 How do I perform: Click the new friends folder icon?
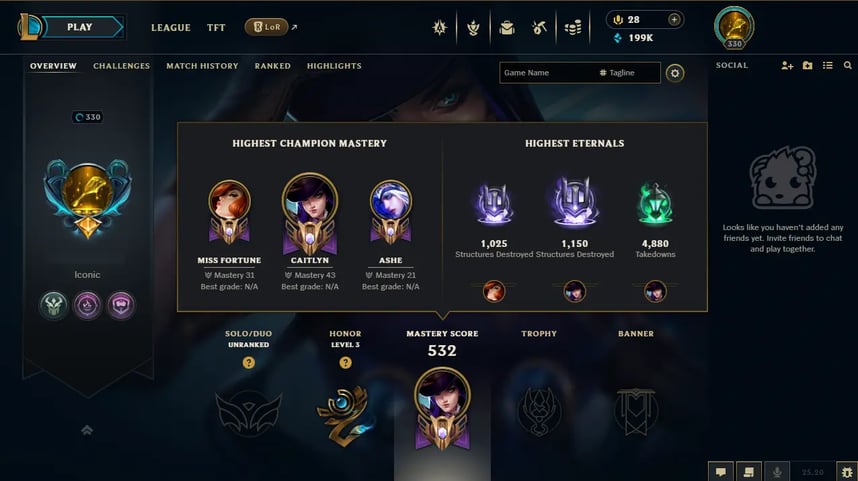[x=807, y=66]
